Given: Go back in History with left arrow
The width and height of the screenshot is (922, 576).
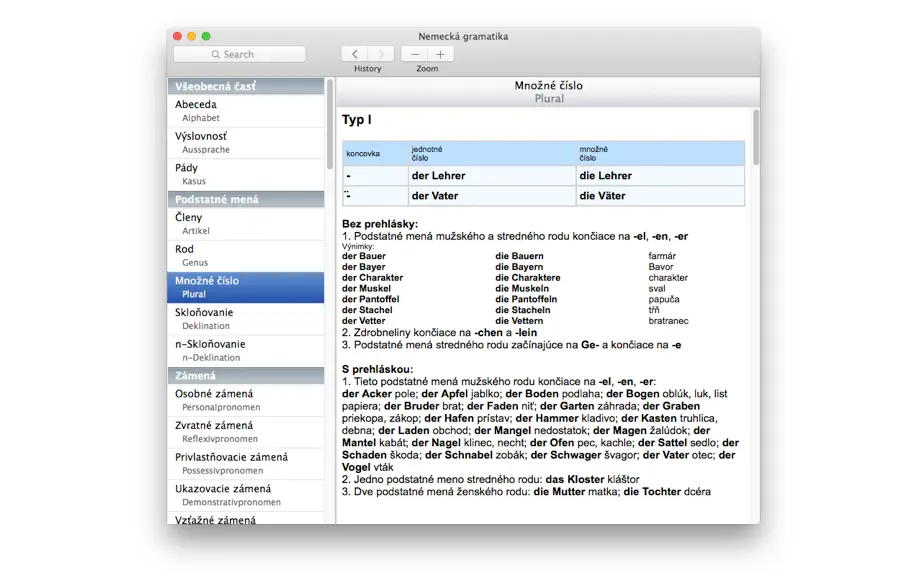Looking at the screenshot, I should coord(355,54).
